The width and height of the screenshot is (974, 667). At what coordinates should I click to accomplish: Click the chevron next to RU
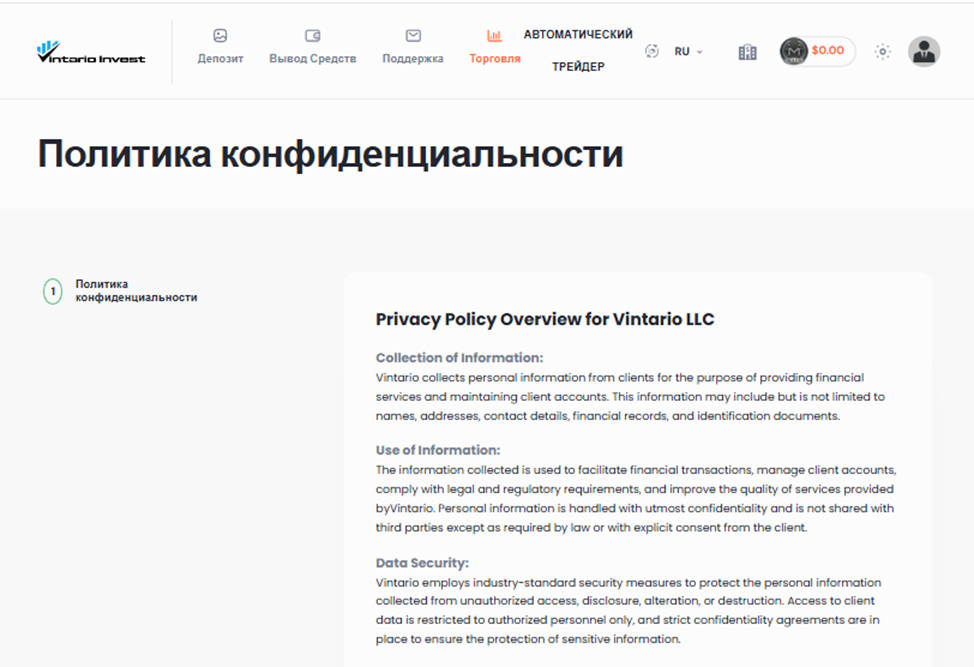(700, 52)
